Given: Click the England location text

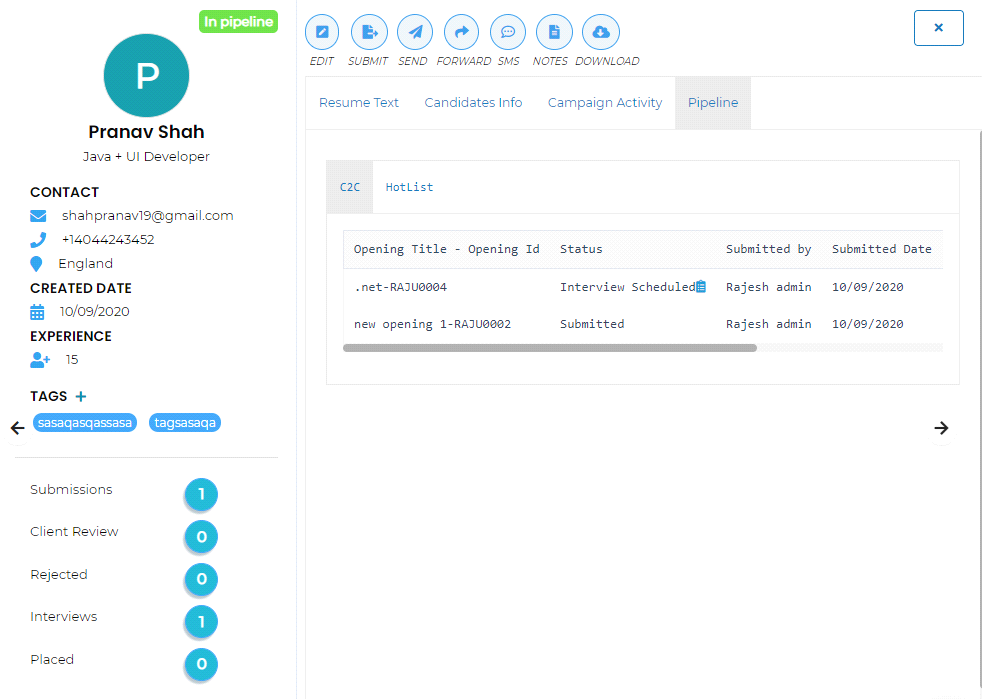Looking at the screenshot, I should 86,264.
